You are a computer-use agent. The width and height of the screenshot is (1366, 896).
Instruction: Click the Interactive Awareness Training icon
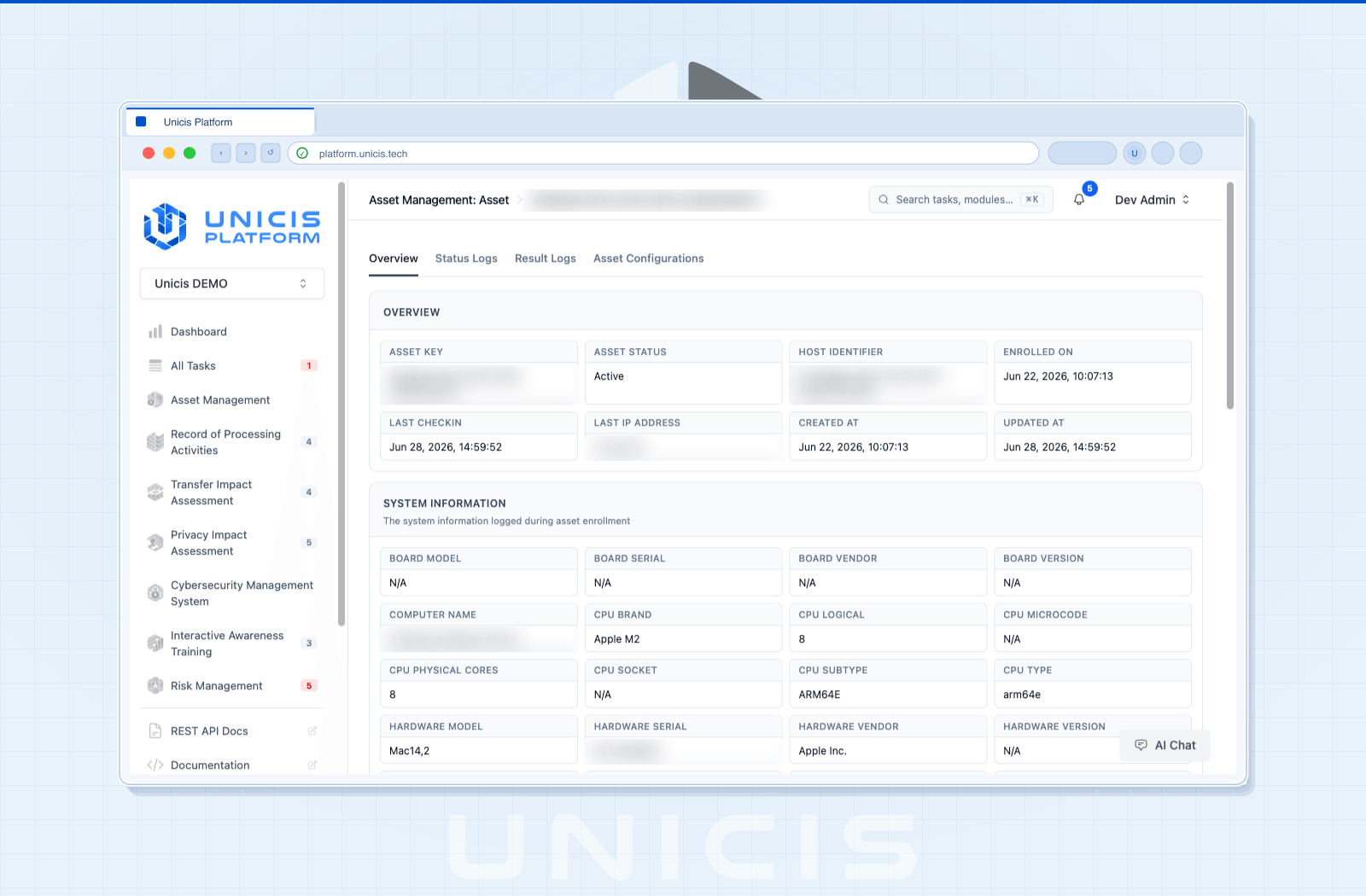coord(155,643)
